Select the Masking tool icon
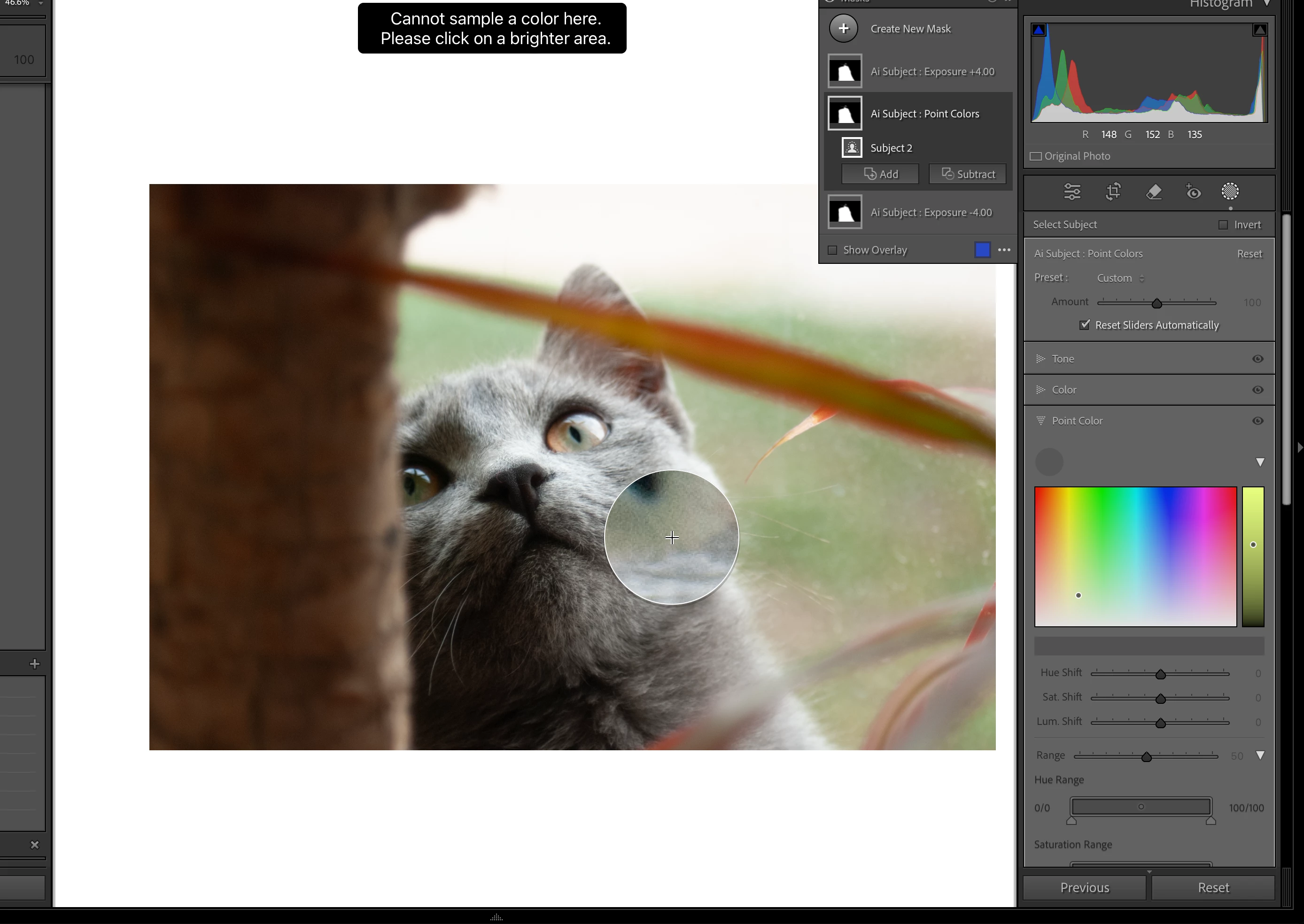 point(1230,192)
